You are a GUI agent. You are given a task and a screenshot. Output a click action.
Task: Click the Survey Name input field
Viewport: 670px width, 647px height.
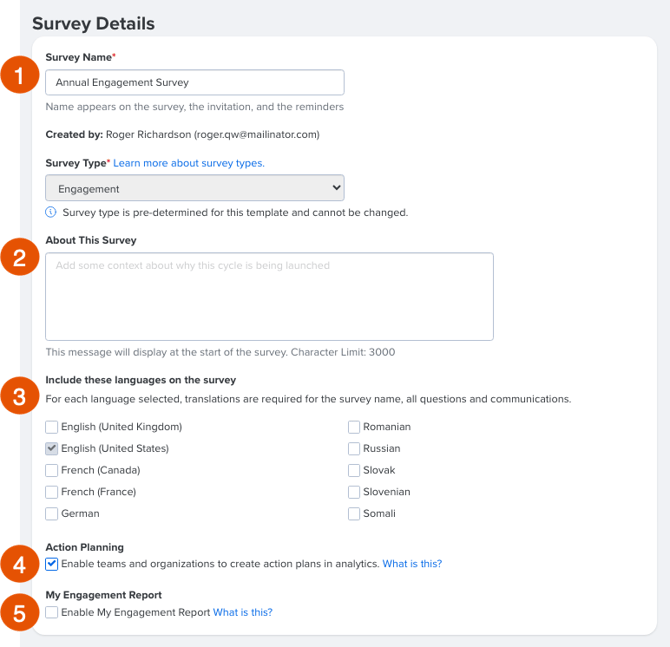click(195, 82)
